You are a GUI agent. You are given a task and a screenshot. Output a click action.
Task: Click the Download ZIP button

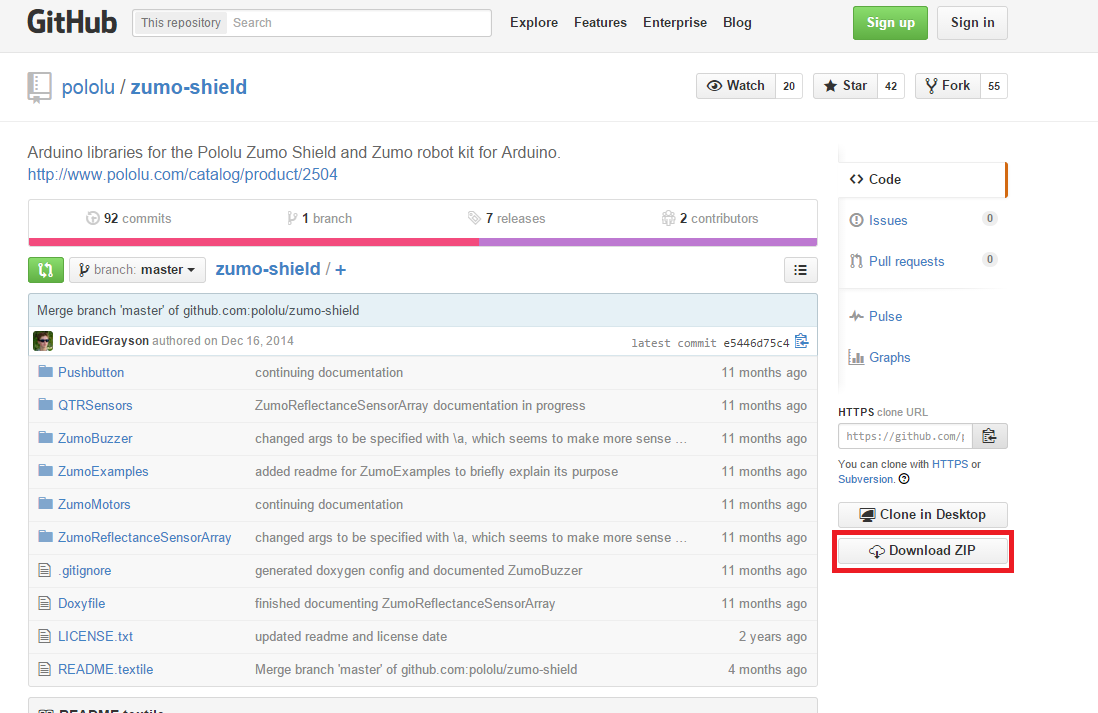[923, 551]
